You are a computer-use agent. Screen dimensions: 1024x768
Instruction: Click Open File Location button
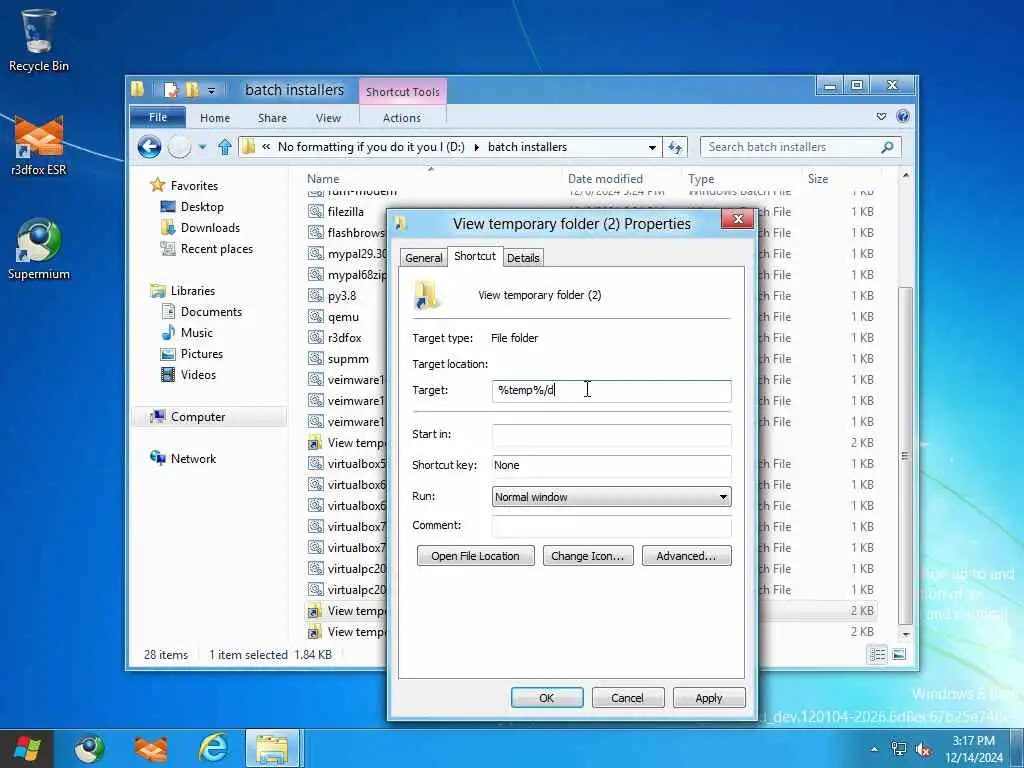coord(475,556)
